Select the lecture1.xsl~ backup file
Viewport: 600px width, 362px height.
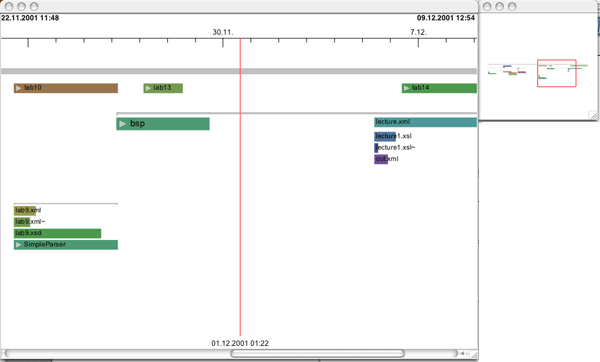coord(395,148)
